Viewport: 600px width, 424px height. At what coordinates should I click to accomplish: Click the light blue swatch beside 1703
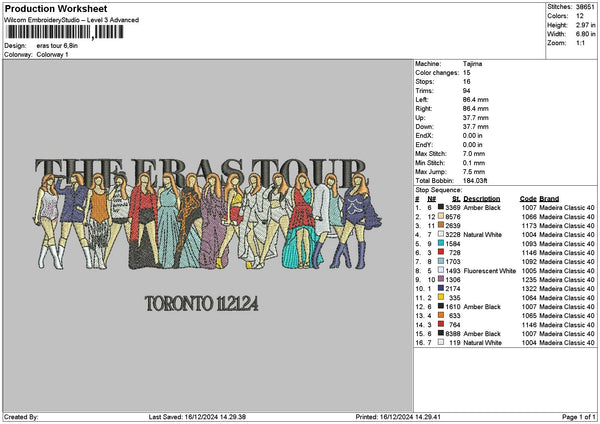tap(441, 261)
